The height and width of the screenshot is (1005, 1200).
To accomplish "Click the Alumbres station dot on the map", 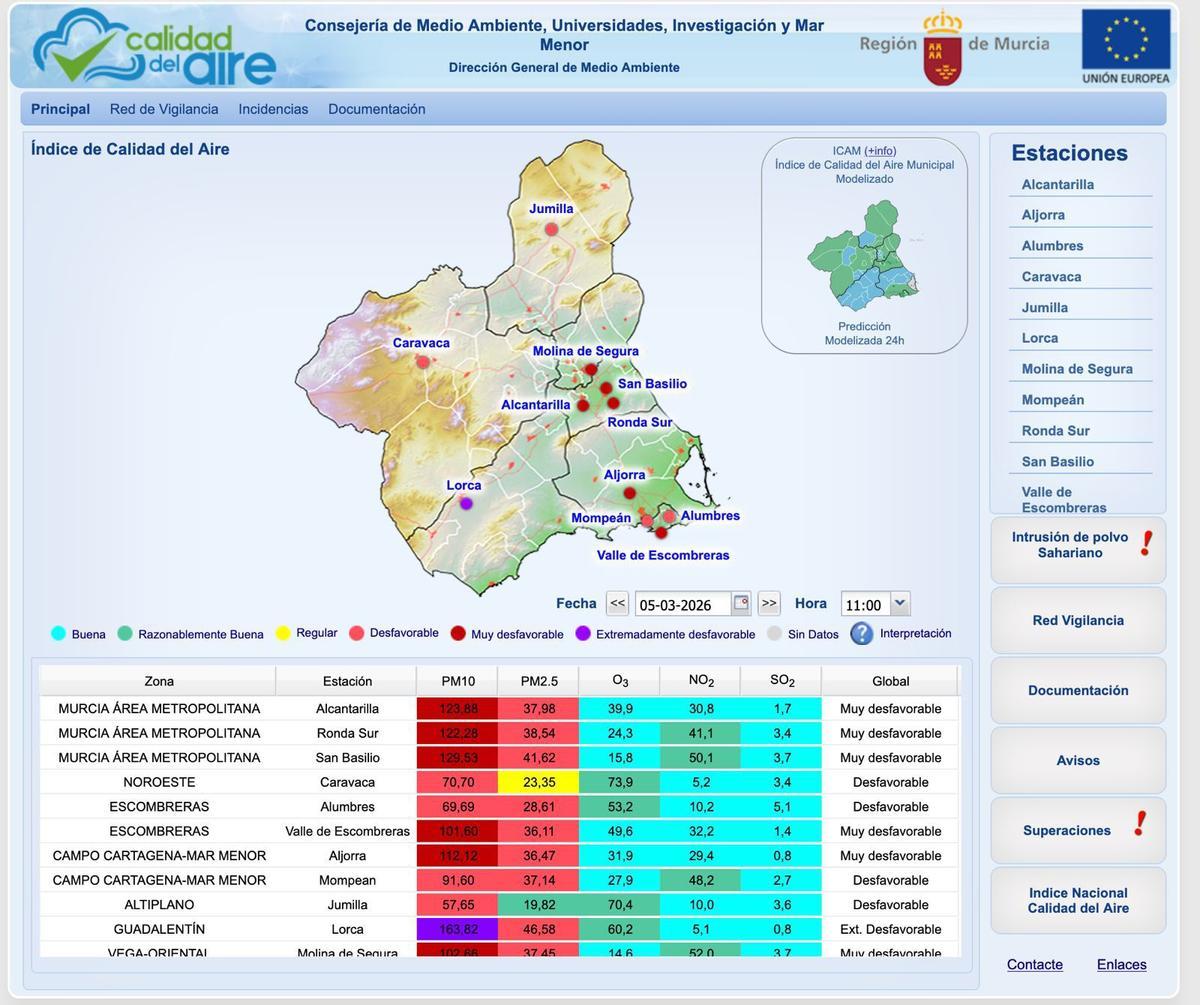I will click(668, 516).
